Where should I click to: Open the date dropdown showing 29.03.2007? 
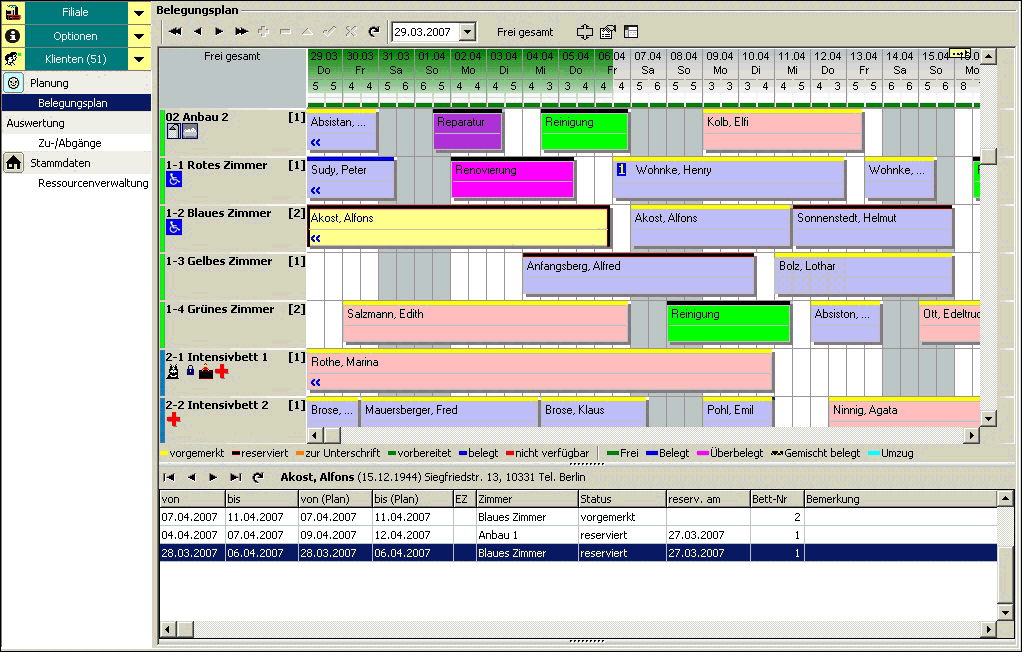[468, 32]
